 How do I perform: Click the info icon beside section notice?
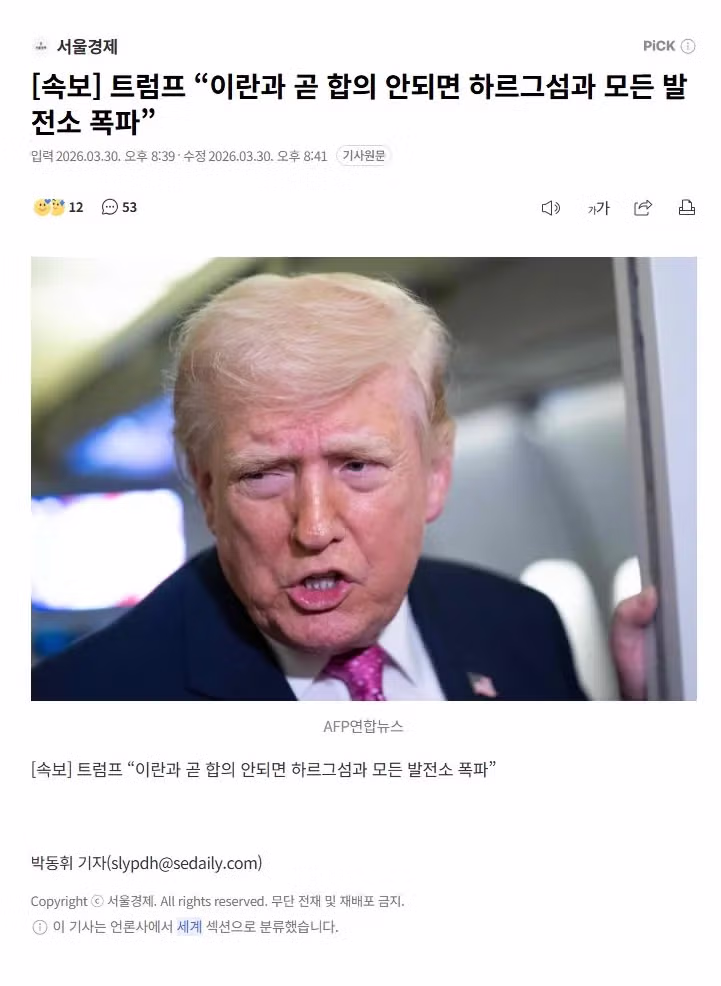tap(39, 927)
